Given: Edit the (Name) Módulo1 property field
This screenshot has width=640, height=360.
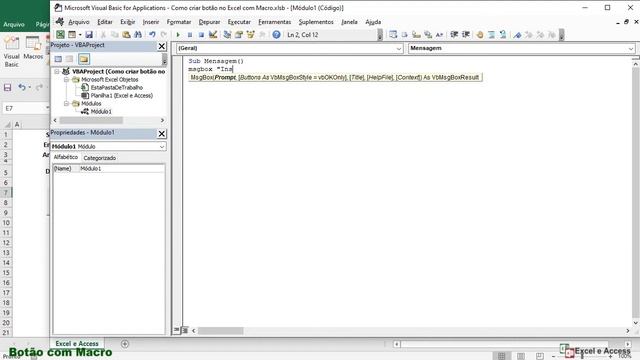Looking at the screenshot, I should pos(122,169).
